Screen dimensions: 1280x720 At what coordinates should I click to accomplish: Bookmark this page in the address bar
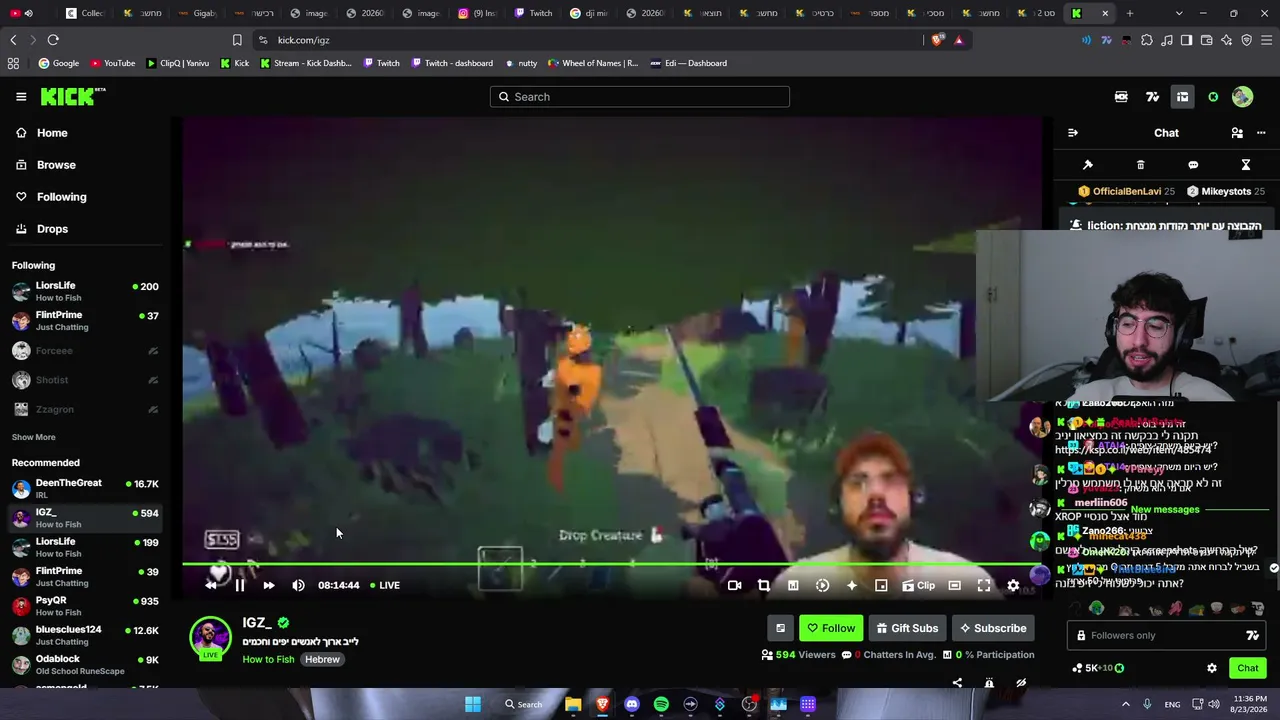237,40
